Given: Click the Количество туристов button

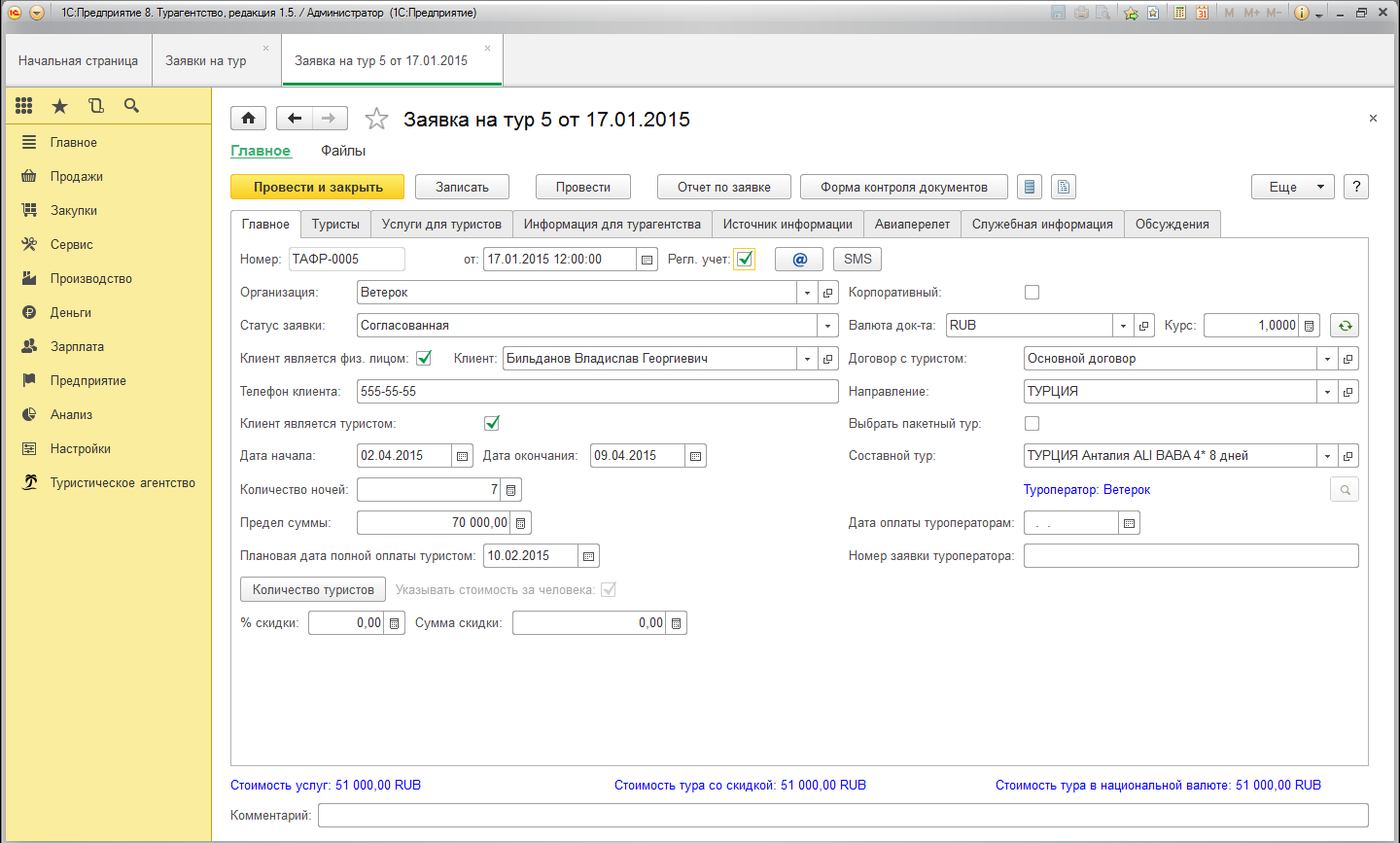Looking at the screenshot, I should pyautogui.click(x=313, y=589).
